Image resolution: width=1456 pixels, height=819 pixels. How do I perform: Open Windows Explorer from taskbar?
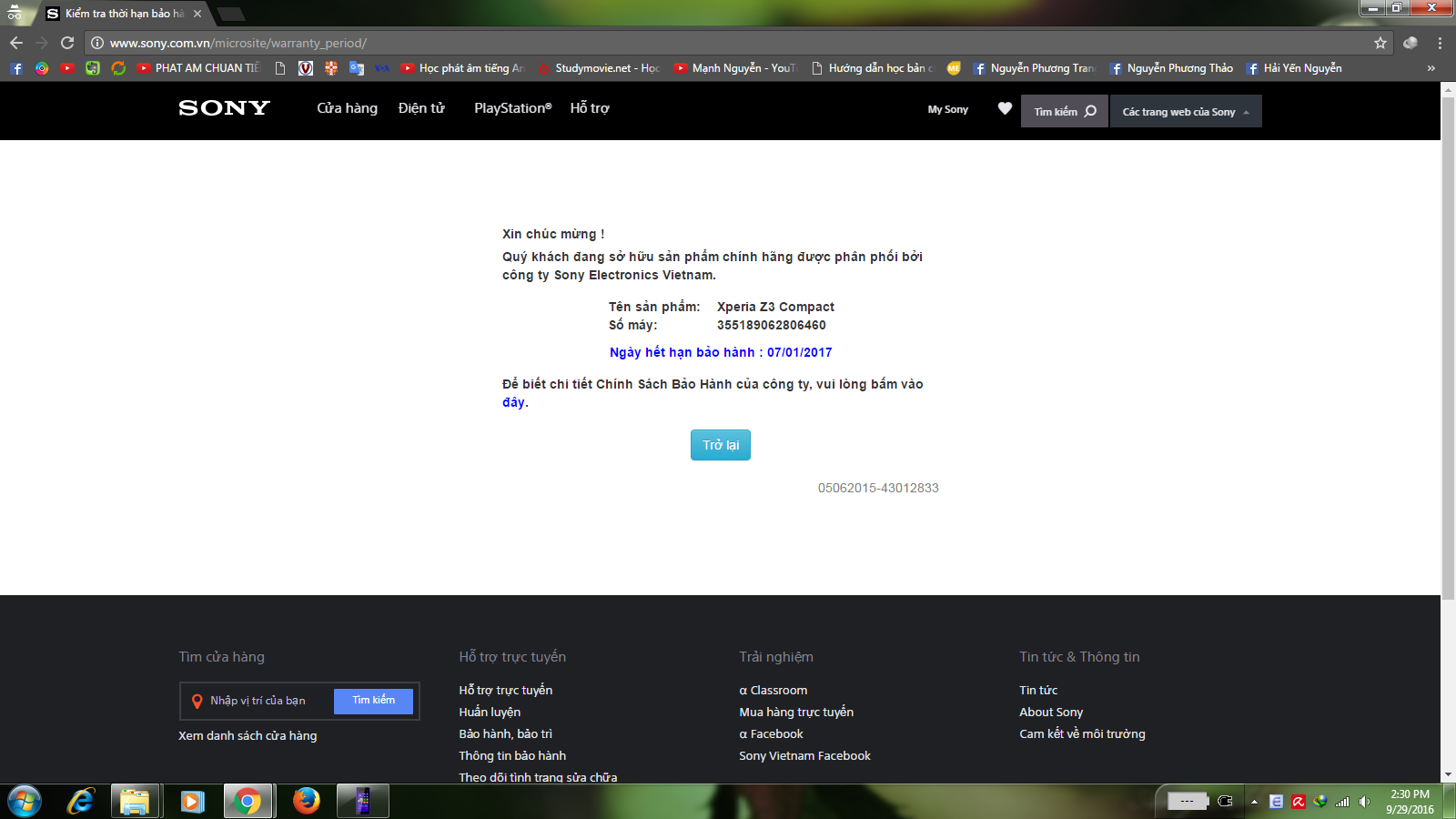click(135, 802)
